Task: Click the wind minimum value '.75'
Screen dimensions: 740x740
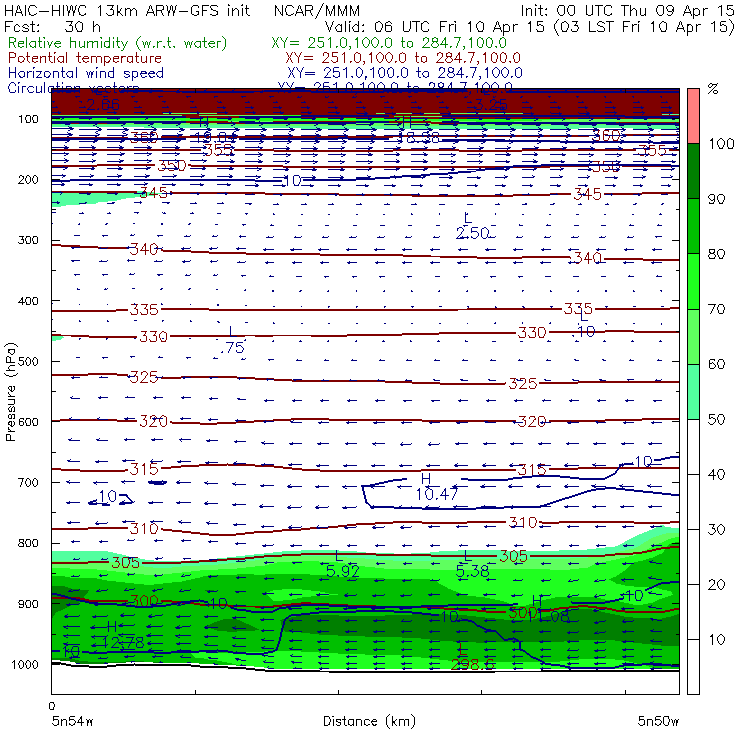Action: tap(232, 348)
